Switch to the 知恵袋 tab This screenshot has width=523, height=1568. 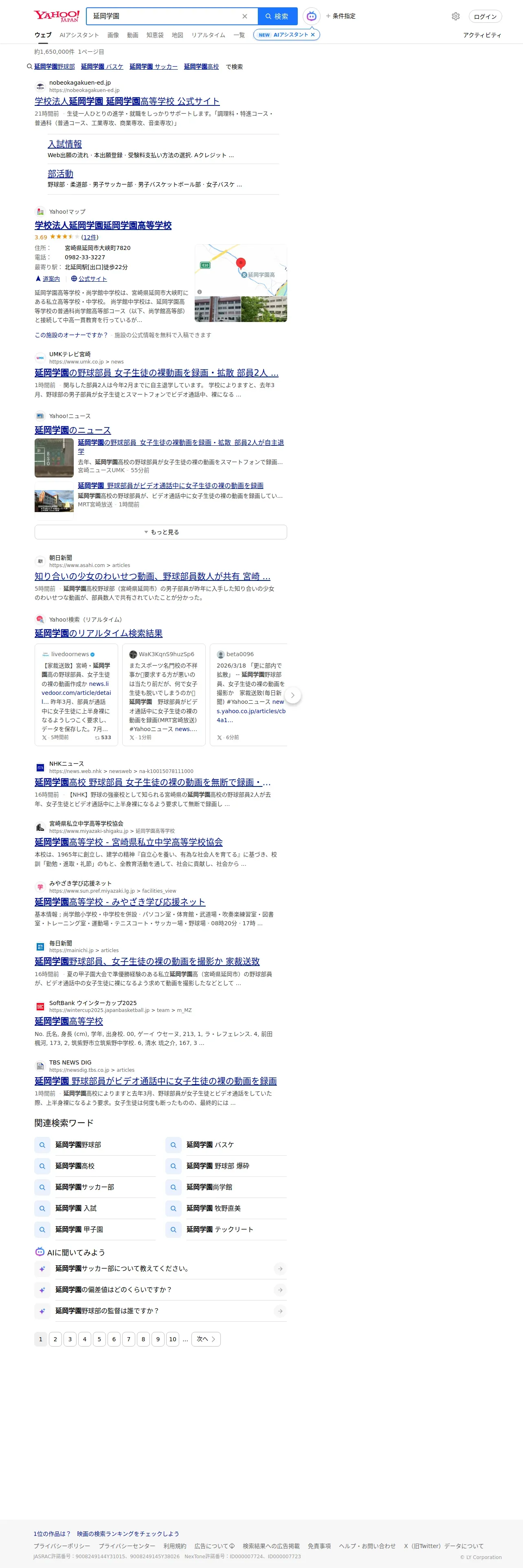click(x=155, y=35)
